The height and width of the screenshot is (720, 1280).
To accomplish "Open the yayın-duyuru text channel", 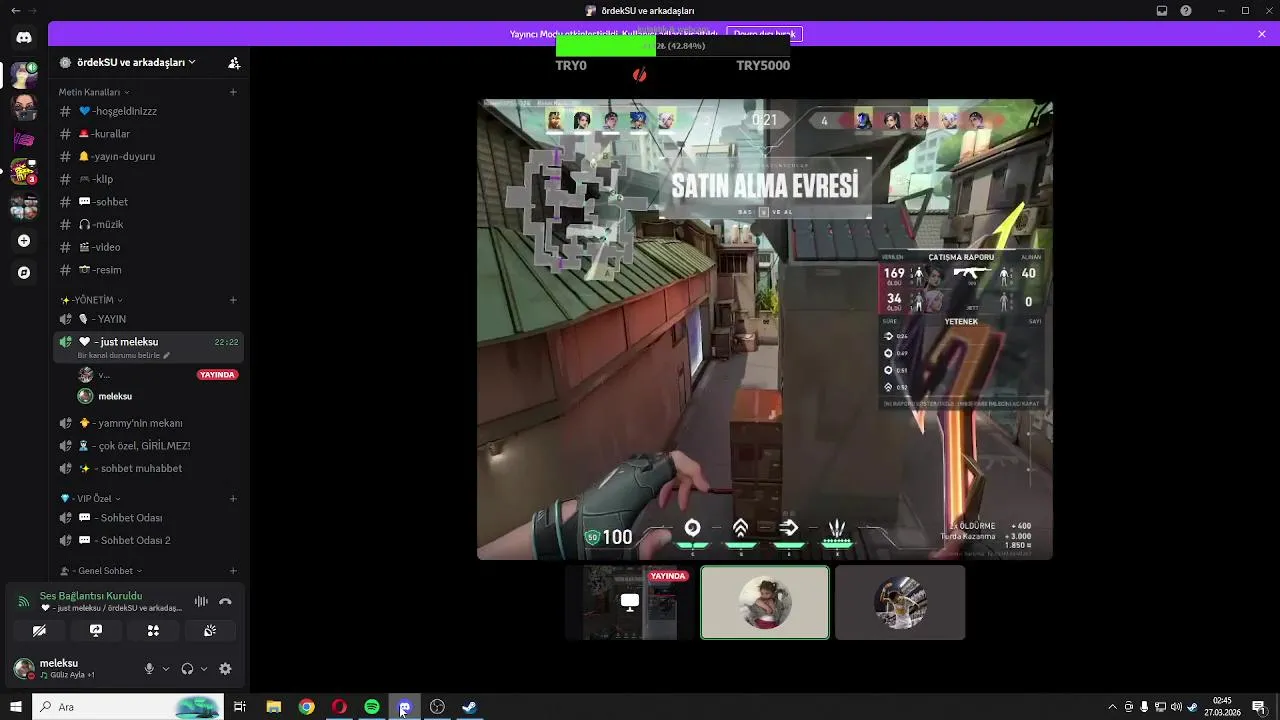I will 148,157.
